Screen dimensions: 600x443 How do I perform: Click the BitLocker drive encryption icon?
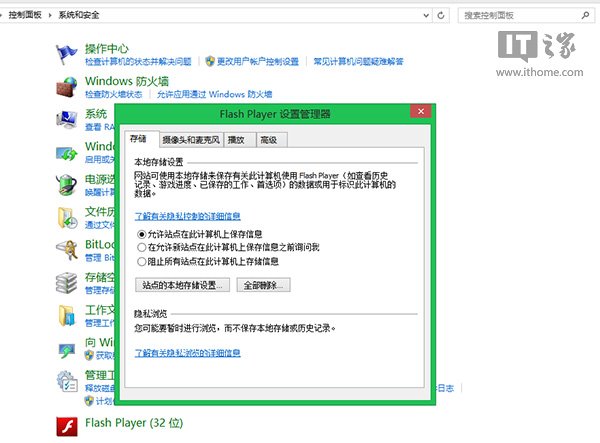66,250
